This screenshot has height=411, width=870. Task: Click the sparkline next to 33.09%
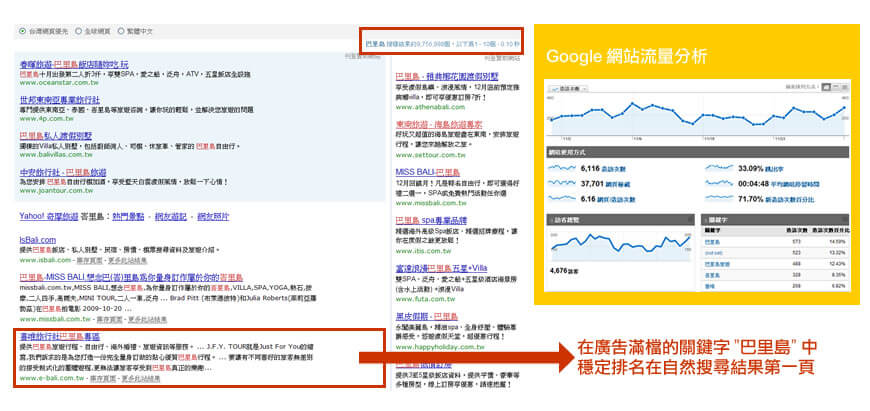pos(719,168)
